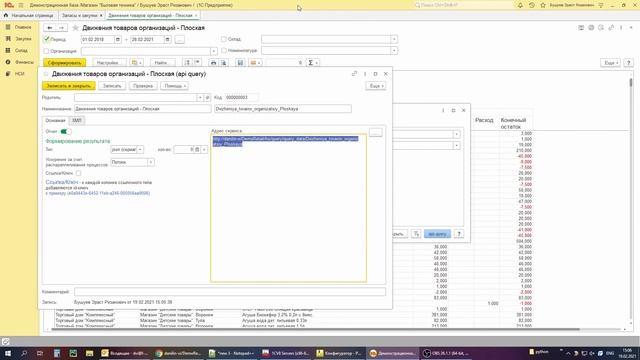
Task: Click the Настройки button
Action: click(109, 63)
